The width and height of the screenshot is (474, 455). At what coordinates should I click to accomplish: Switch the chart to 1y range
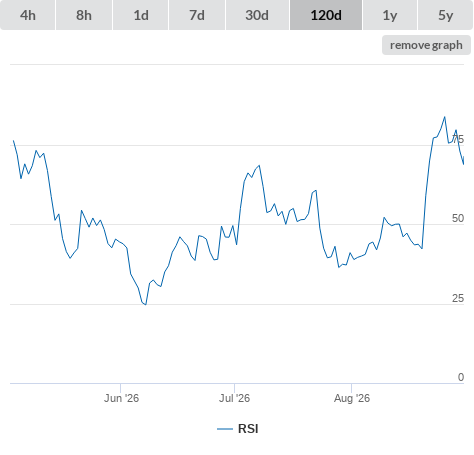coord(390,15)
